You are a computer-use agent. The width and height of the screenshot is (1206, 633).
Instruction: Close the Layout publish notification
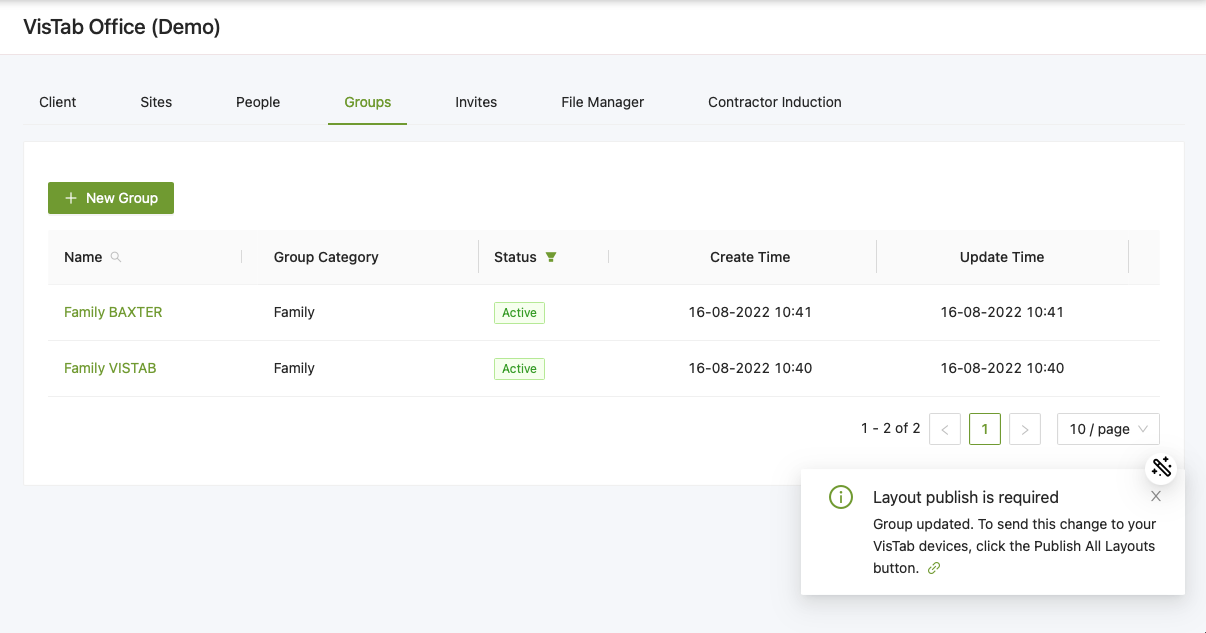[x=1156, y=496]
